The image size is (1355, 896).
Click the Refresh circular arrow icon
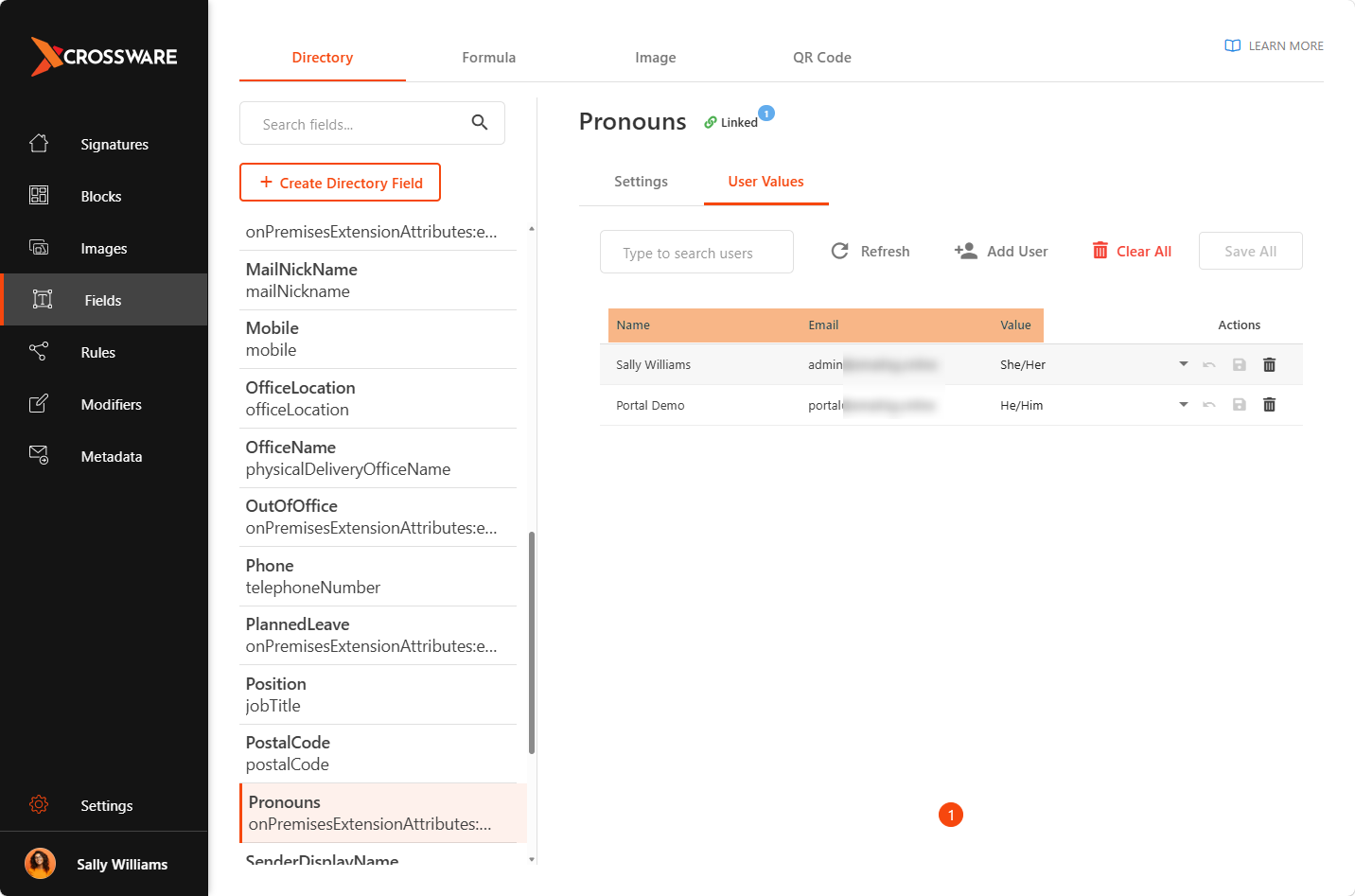tap(839, 251)
